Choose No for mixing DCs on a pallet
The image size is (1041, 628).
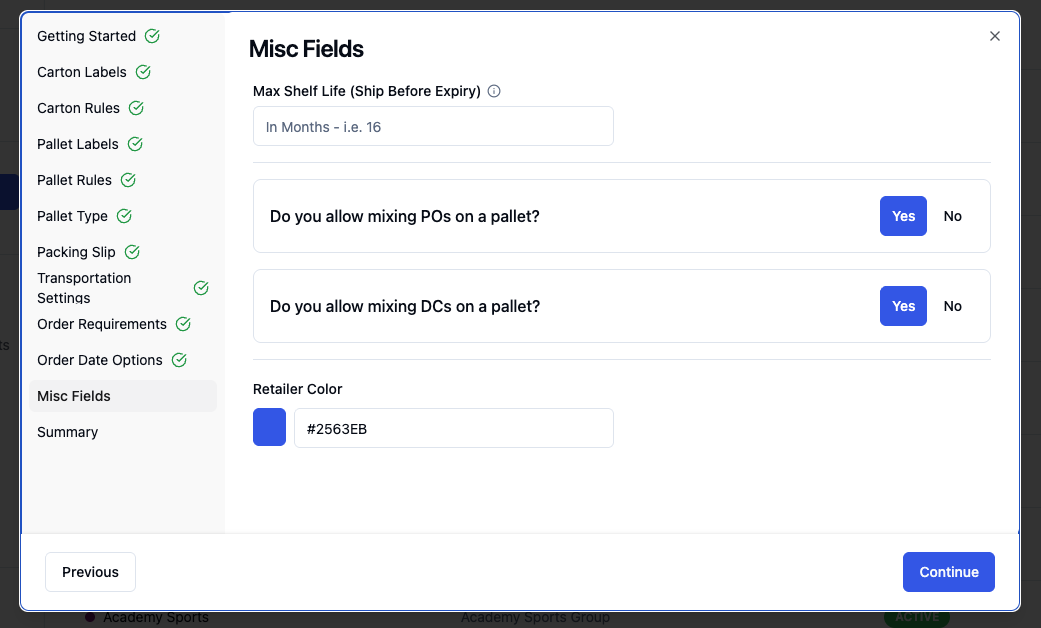(x=953, y=306)
